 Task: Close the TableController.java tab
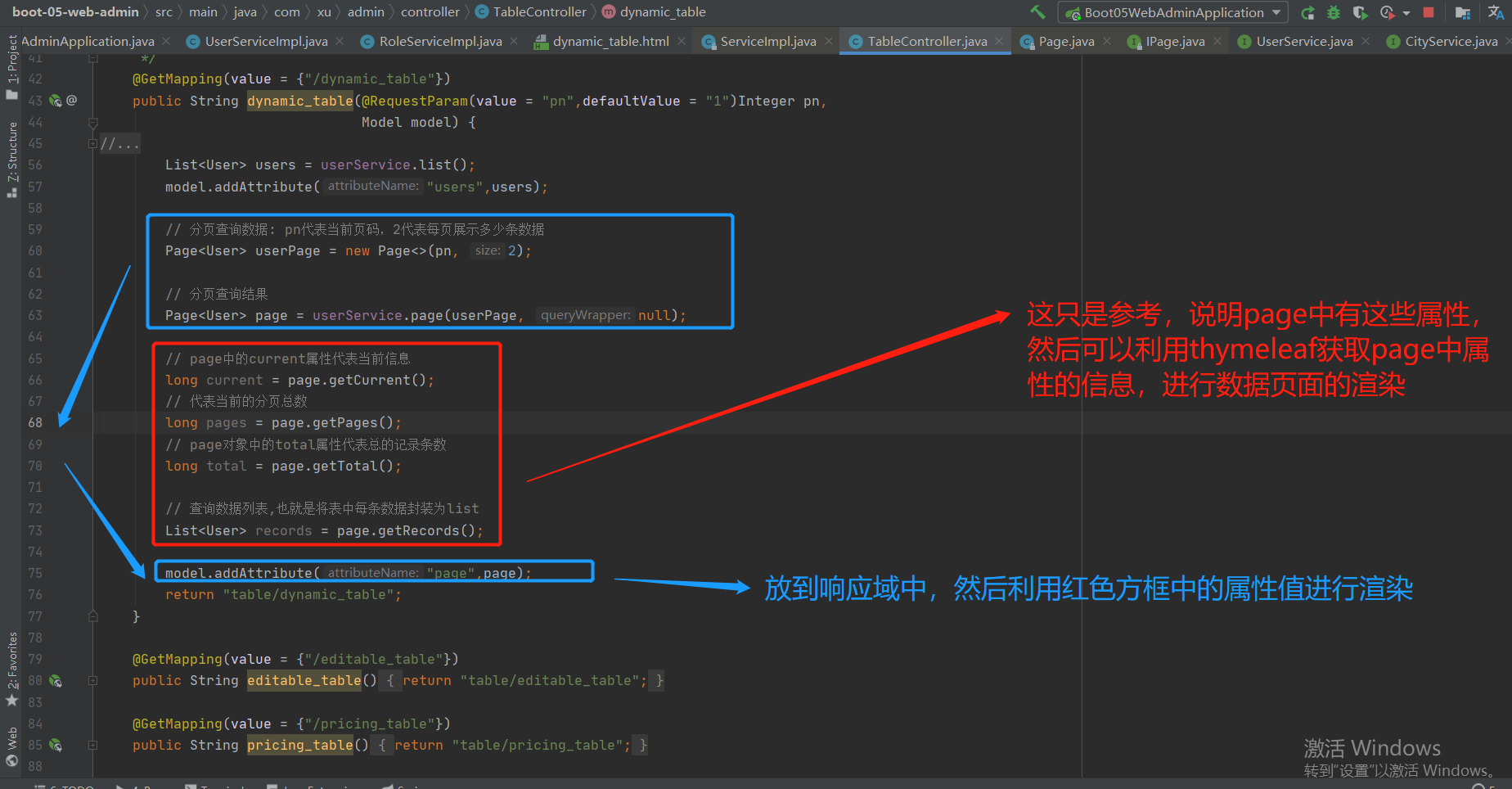point(999,41)
